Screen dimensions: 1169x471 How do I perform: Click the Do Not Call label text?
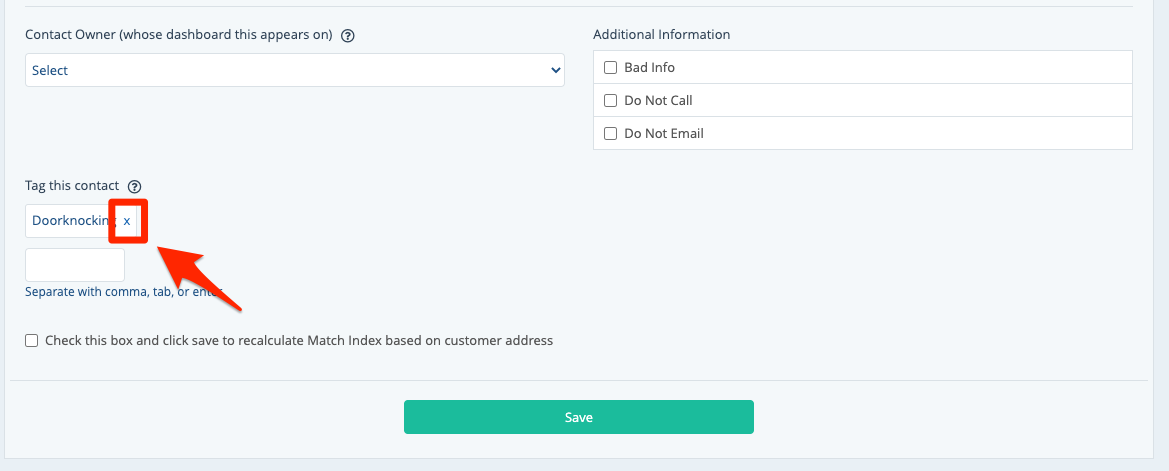(658, 101)
